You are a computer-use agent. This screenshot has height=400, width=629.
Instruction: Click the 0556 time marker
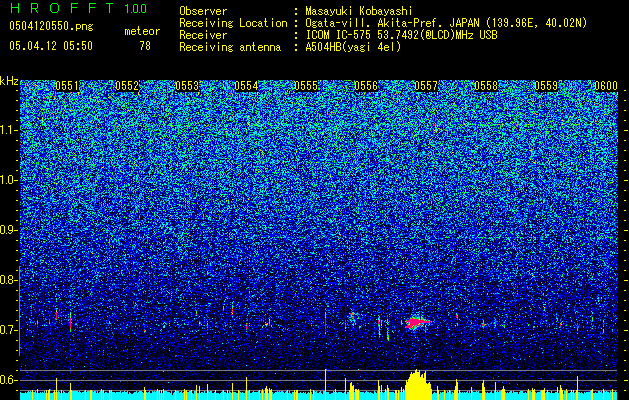[366, 86]
